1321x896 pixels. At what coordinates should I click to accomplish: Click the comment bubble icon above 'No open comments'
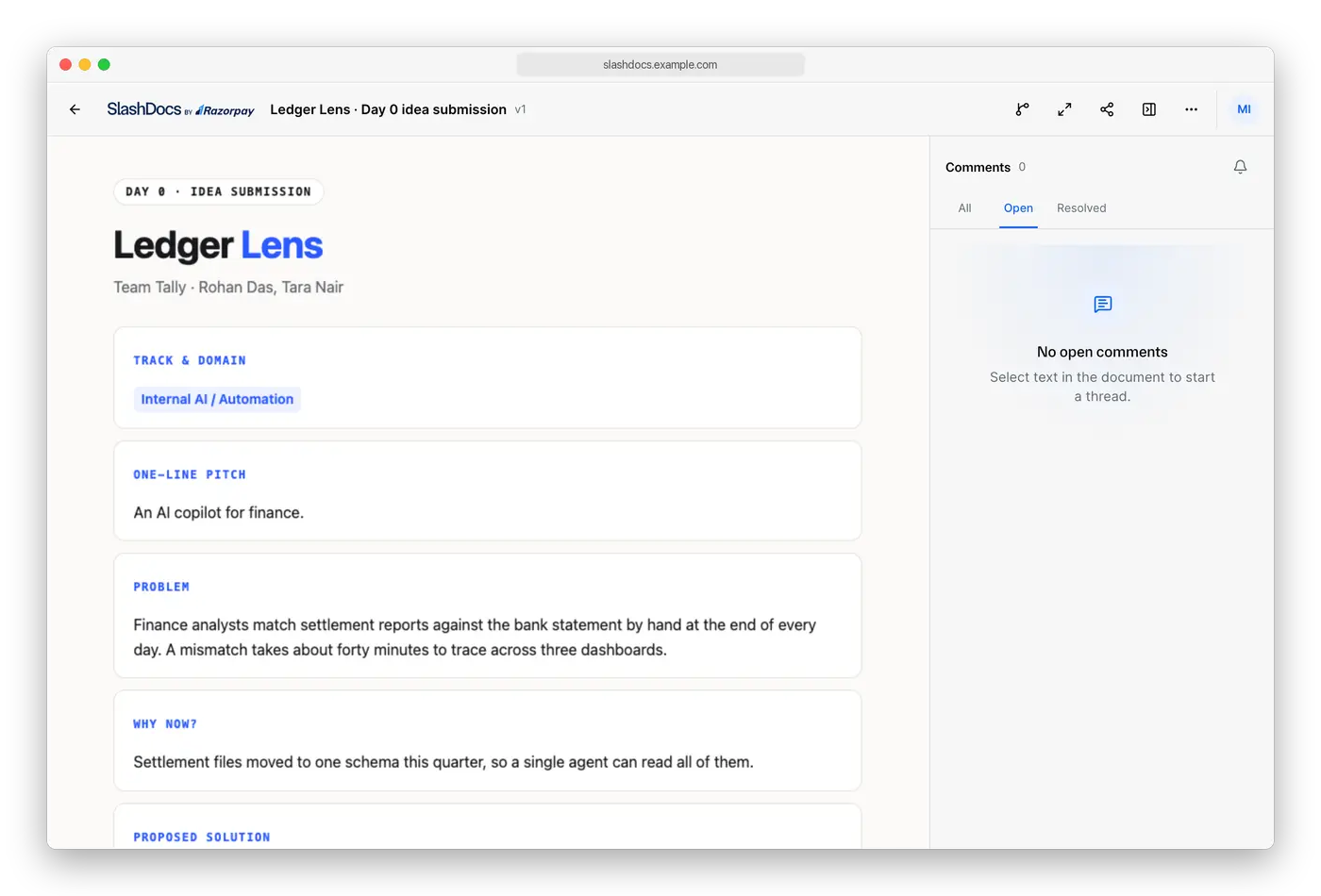[1102, 304]
